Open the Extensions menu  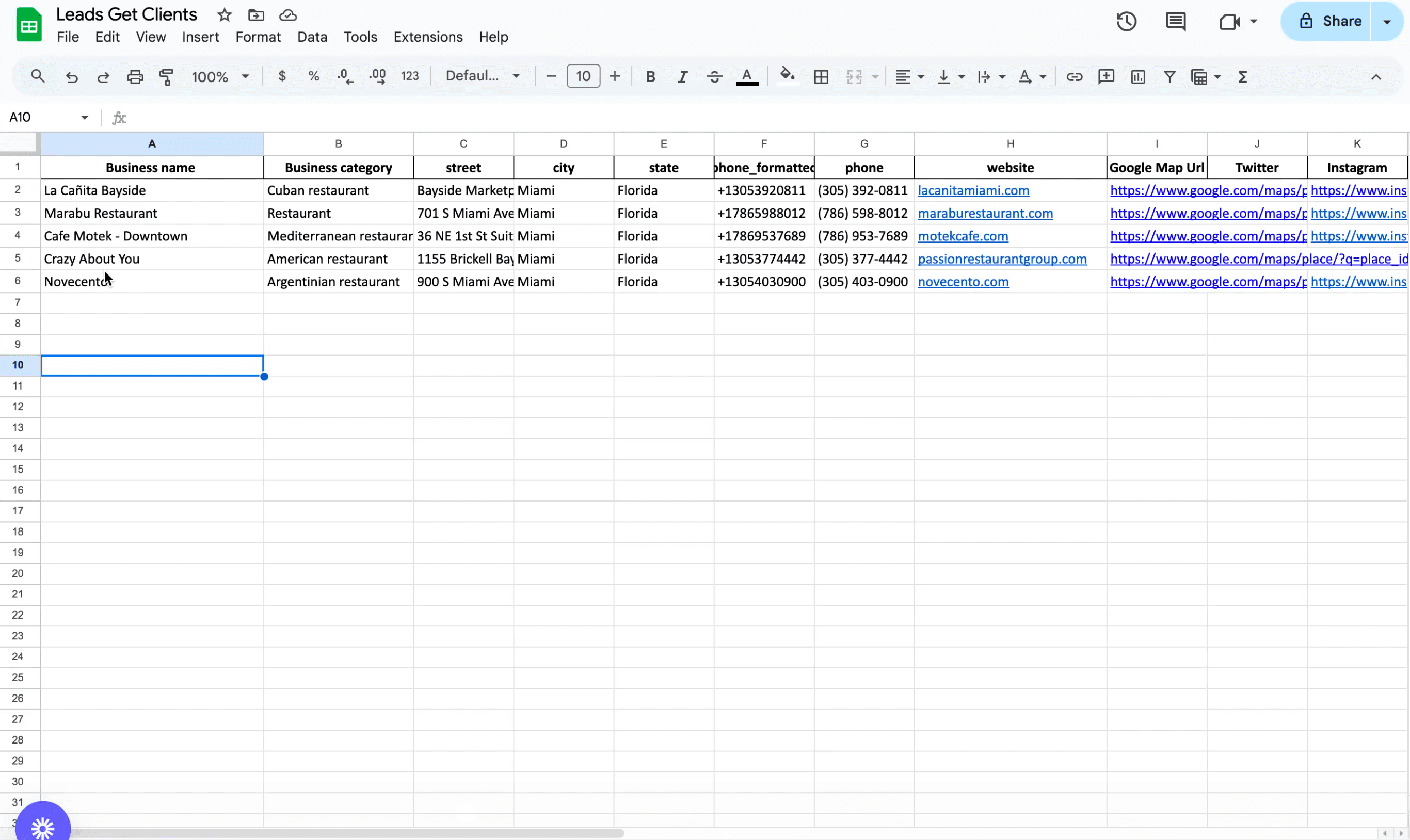click(x=427, y=36)
